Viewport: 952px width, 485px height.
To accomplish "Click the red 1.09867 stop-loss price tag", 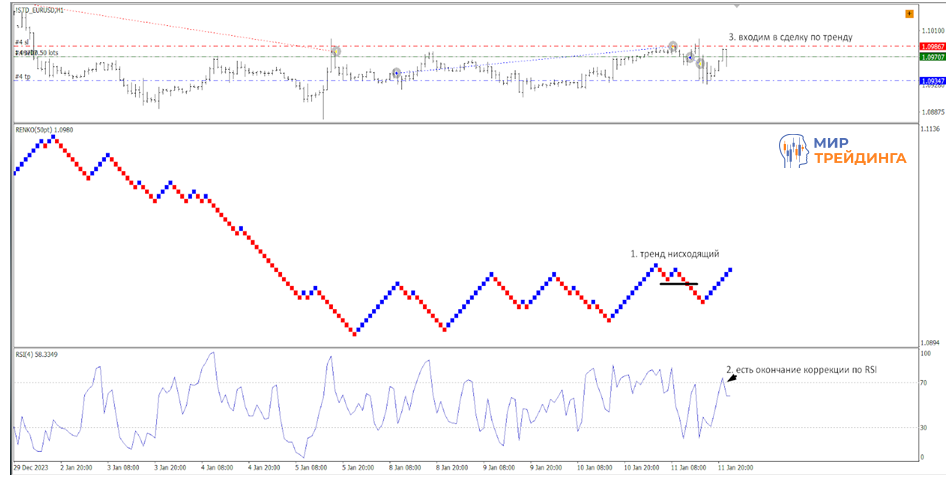I will 932,46.
